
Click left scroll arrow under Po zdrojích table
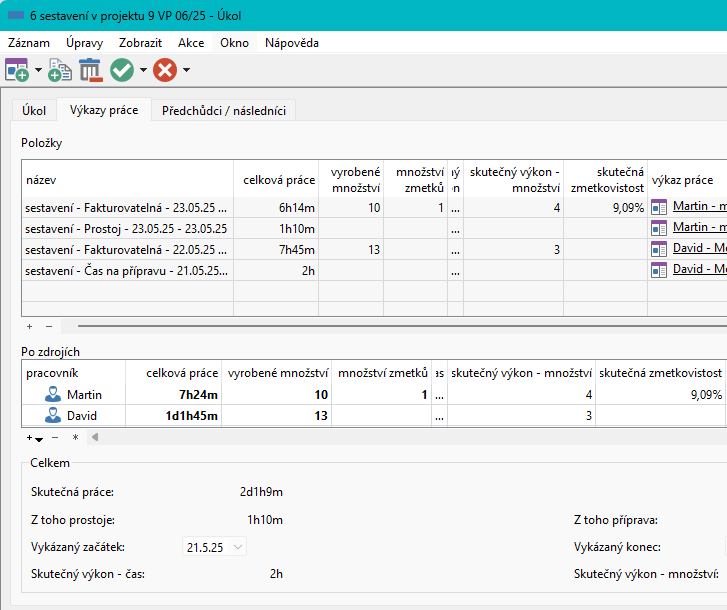pos(95,437)
